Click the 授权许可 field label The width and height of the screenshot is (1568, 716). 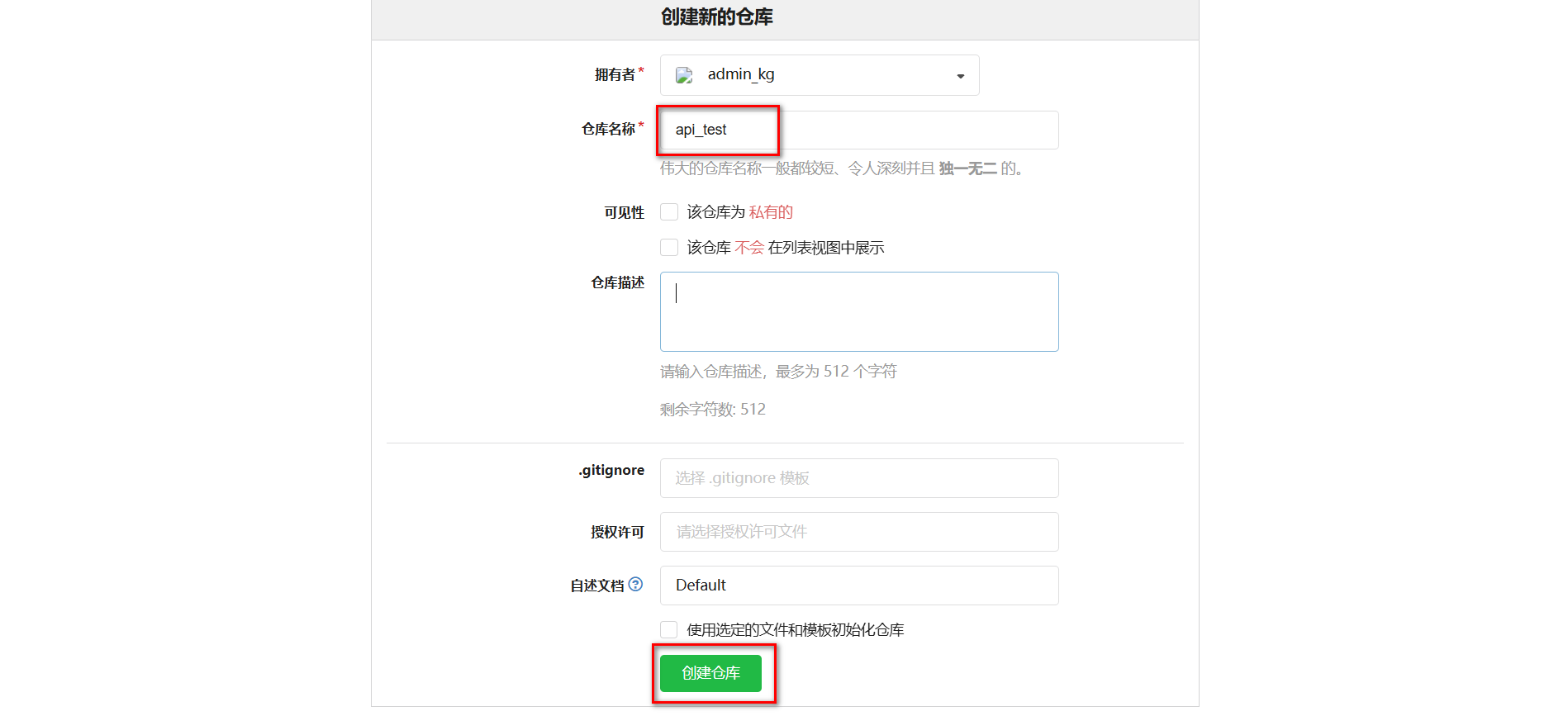tap(617, 533)
